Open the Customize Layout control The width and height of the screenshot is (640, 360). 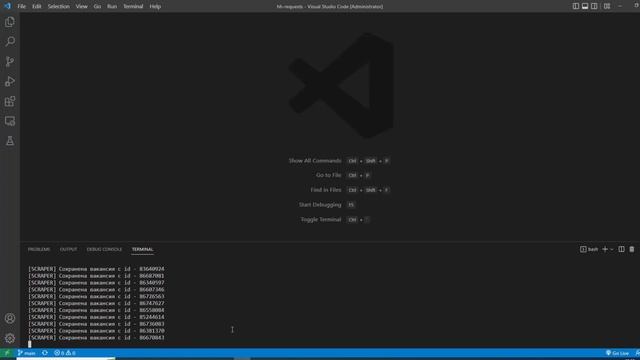[x=607, y=6]
